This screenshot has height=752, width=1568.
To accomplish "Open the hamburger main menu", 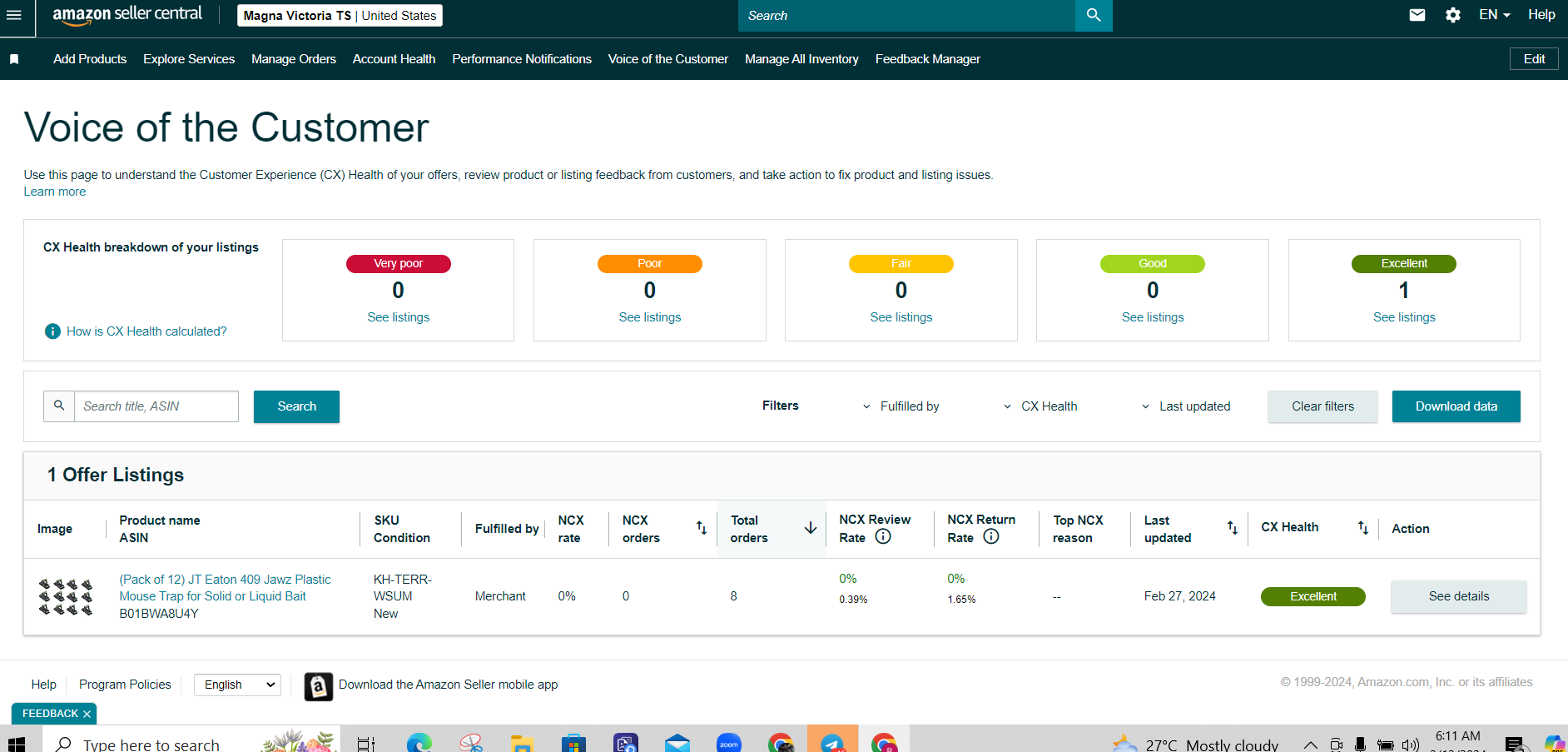I will tap(13, 15).
